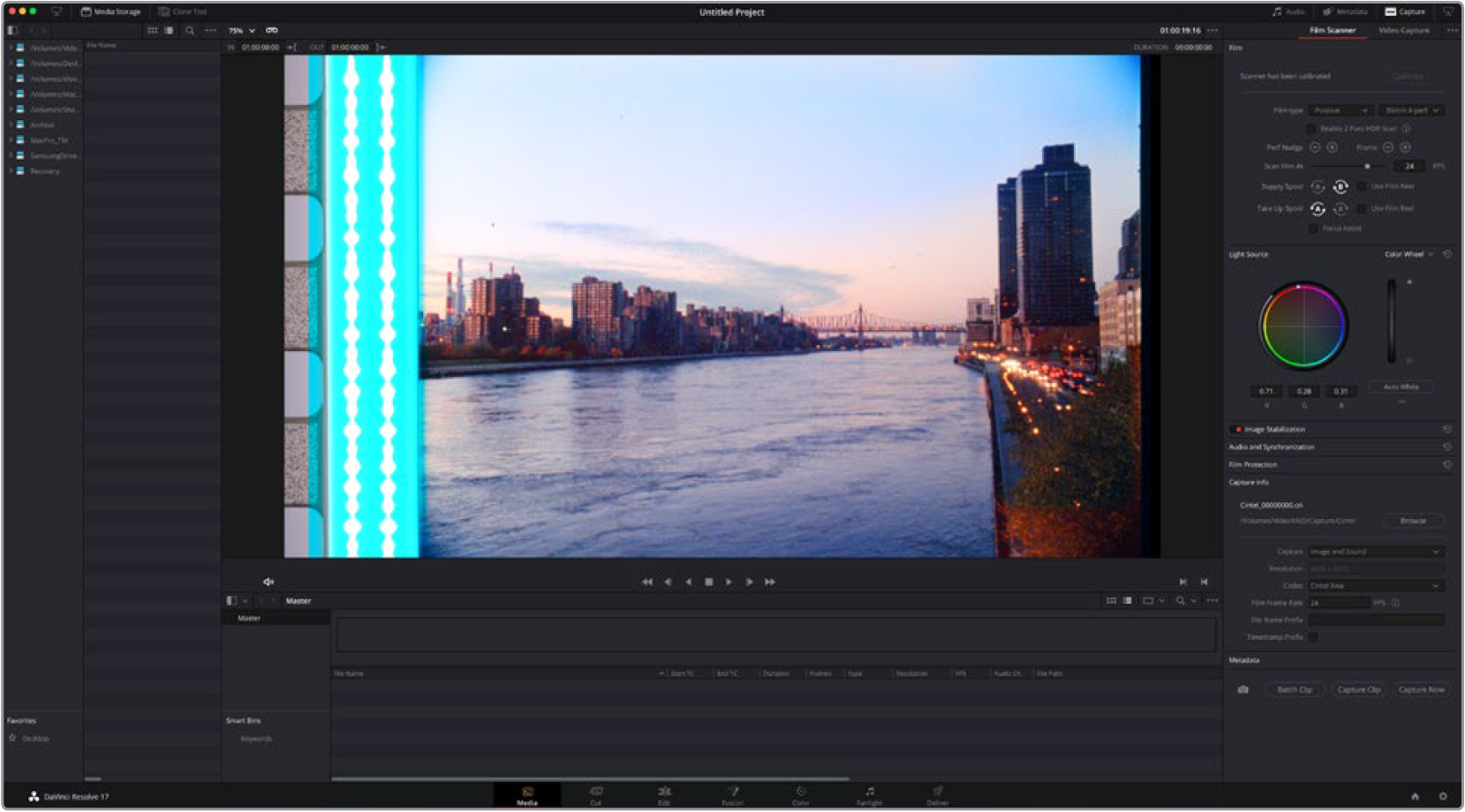This screenshot has width=1465, height=812.
Task: Select the Film Scanner tab
Action: [1332, 30]
